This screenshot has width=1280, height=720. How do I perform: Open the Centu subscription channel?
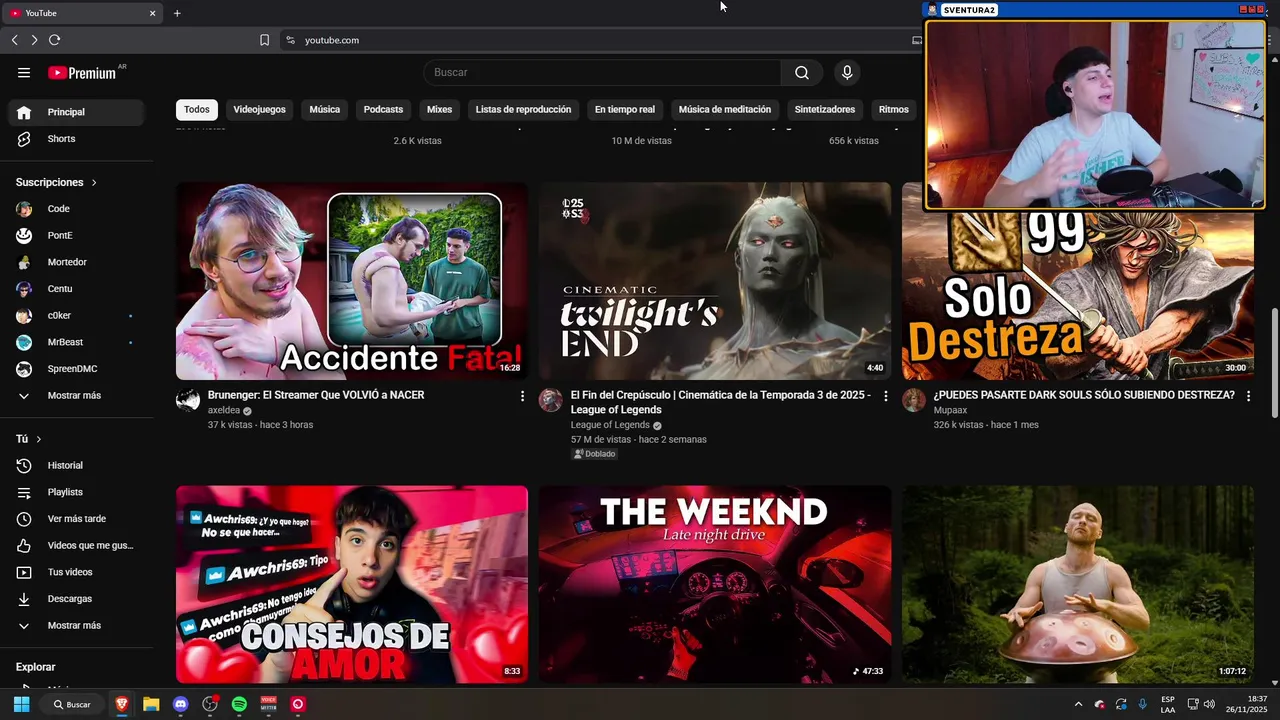pyautogui.click(x=78, y=289)
